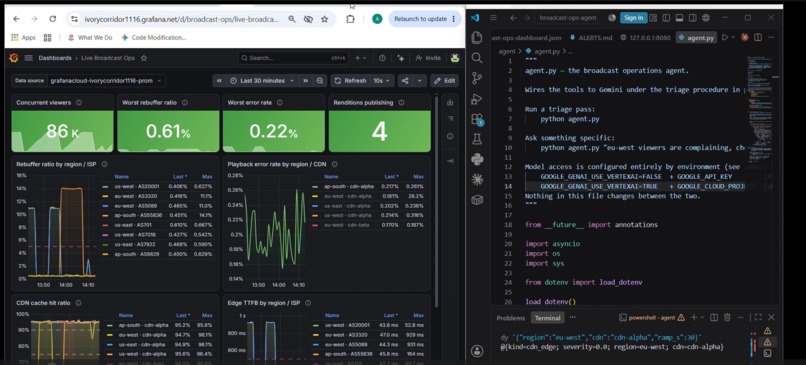Star the Live Broadcast Ops dashboard
Image resolution: width=806 pixels, height=365 pixels.
144,58
